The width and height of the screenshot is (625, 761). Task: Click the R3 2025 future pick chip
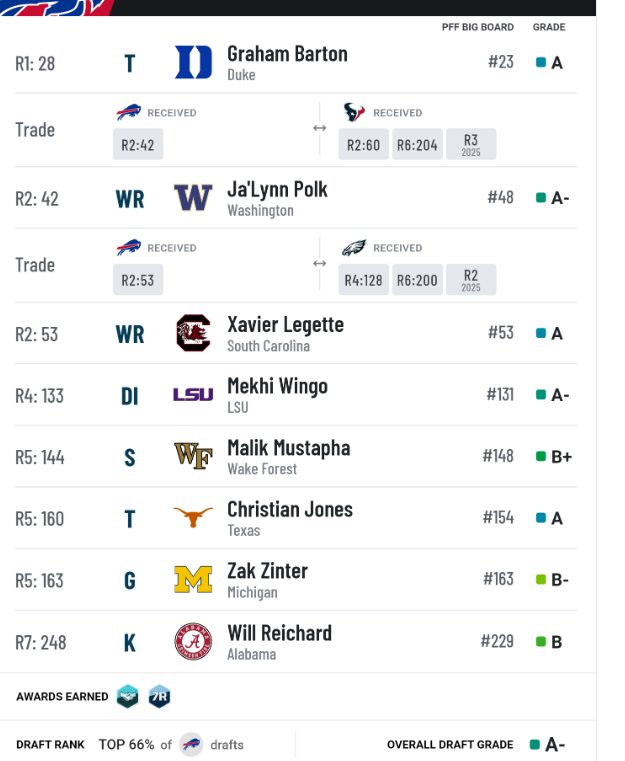point(471,144)
